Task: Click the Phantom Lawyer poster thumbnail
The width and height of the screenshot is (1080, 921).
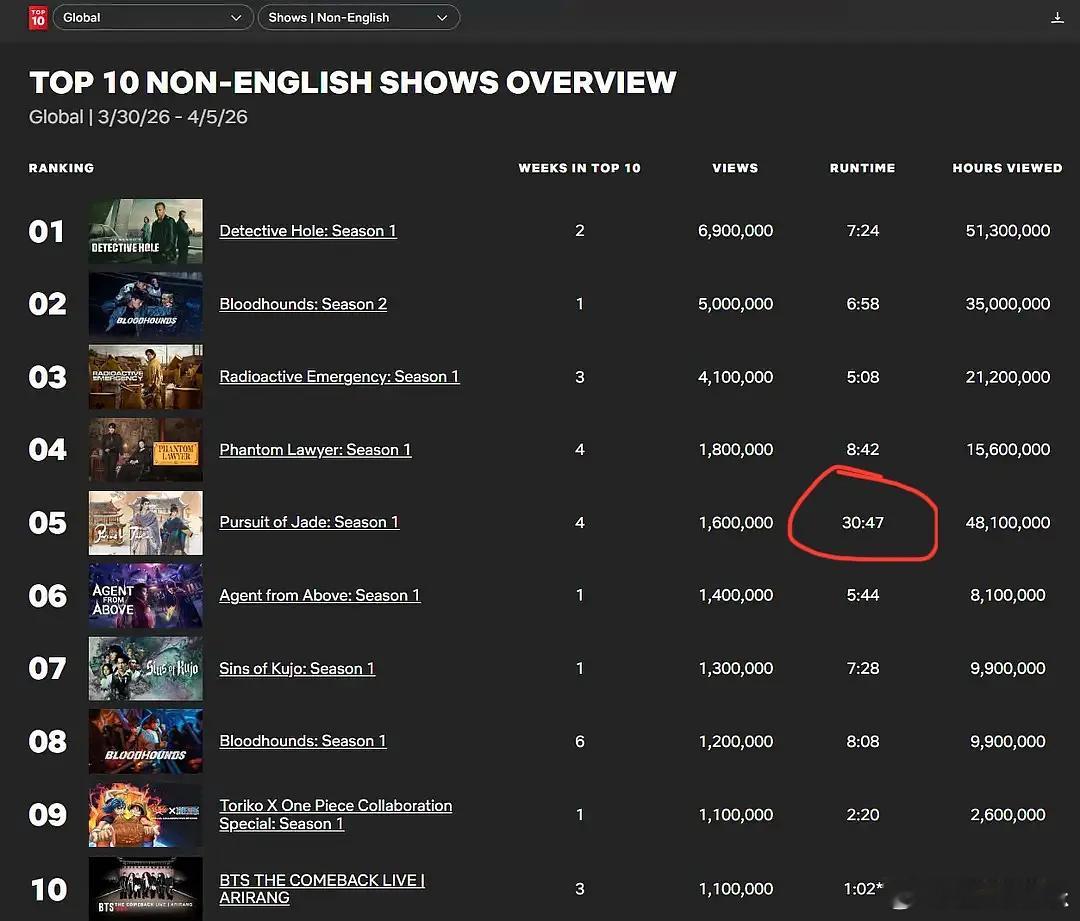Action: coord(145,450)
